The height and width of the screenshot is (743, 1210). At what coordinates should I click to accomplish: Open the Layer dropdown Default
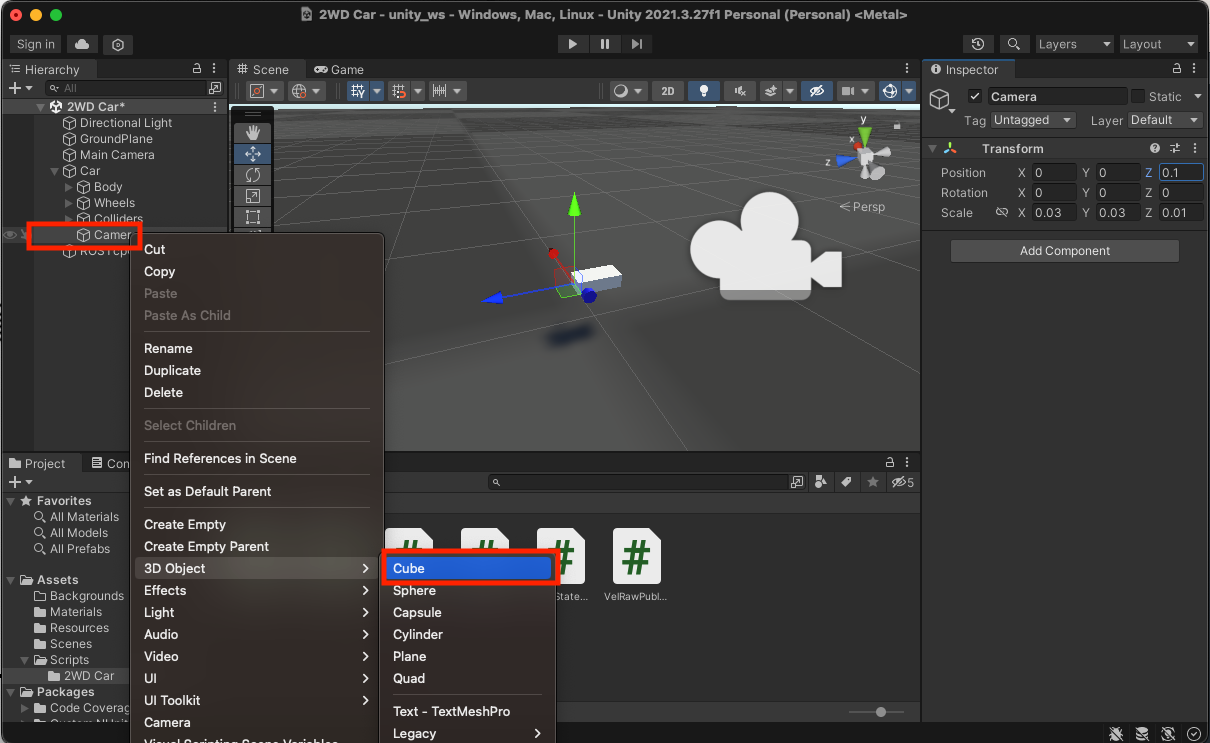pos(1165,120)
